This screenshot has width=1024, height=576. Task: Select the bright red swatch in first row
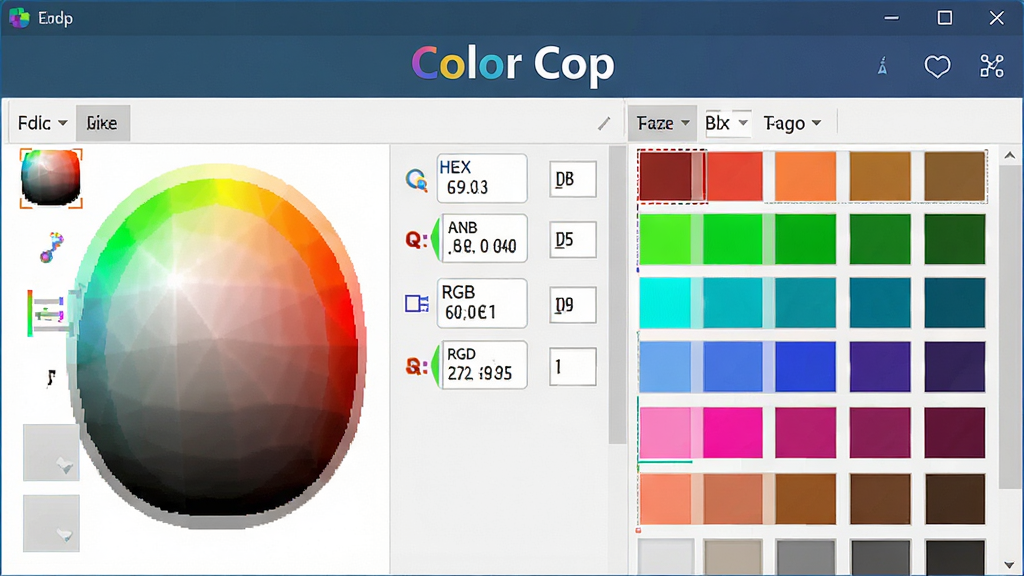point(734,176)
